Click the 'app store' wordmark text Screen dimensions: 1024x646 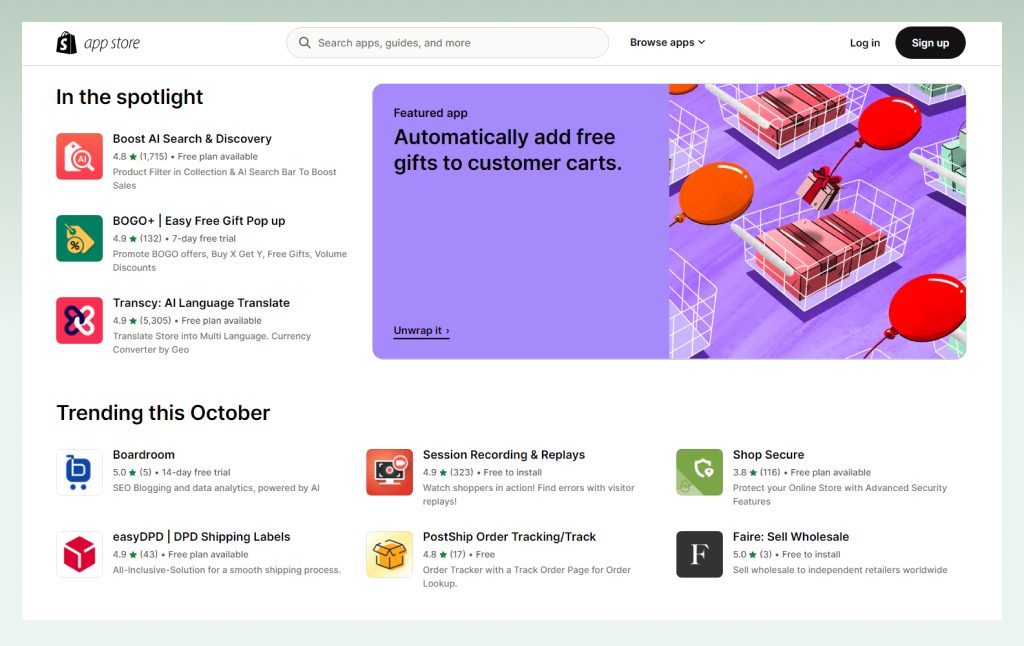click(x=112, y=43)
